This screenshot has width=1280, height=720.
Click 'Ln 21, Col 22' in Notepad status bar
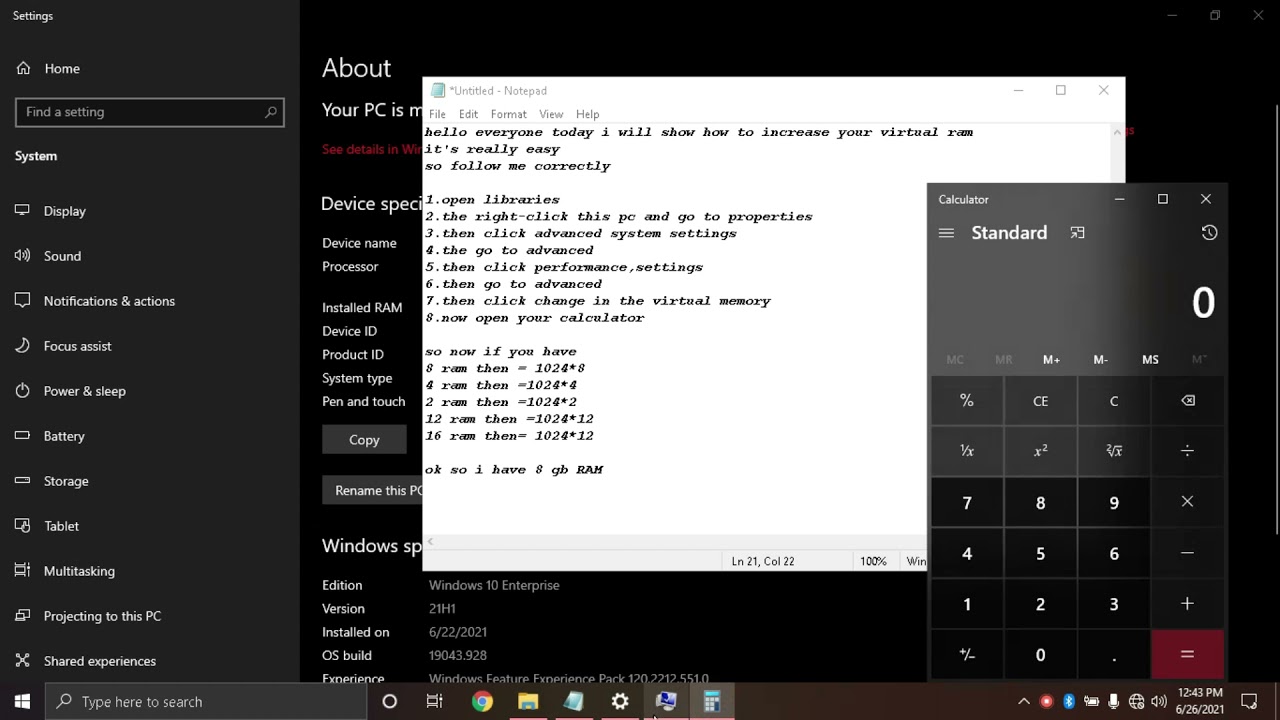(x=763, y=561)
